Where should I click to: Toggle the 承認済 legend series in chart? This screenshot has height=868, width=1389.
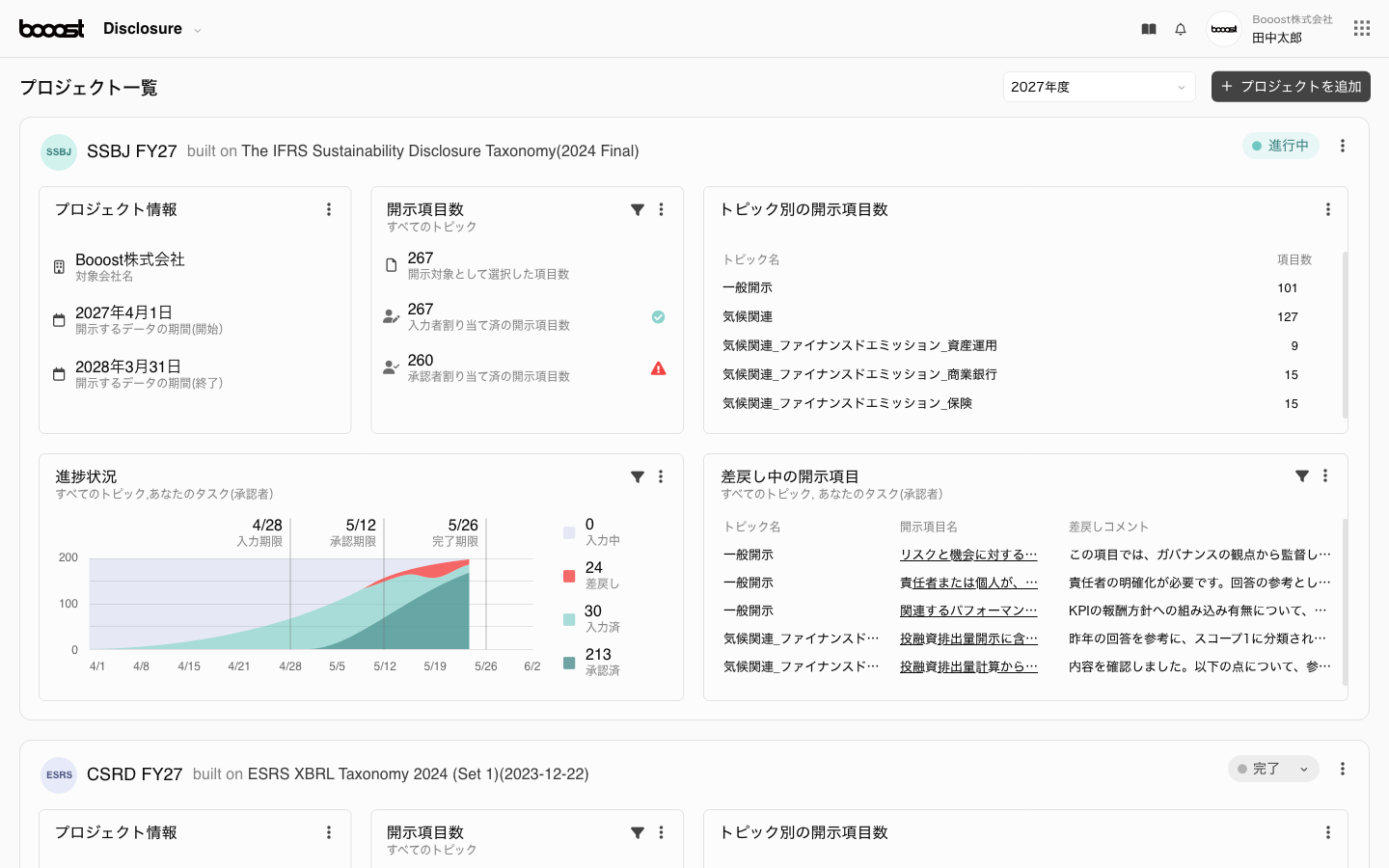pyautogui.click(x=569, y=663)
